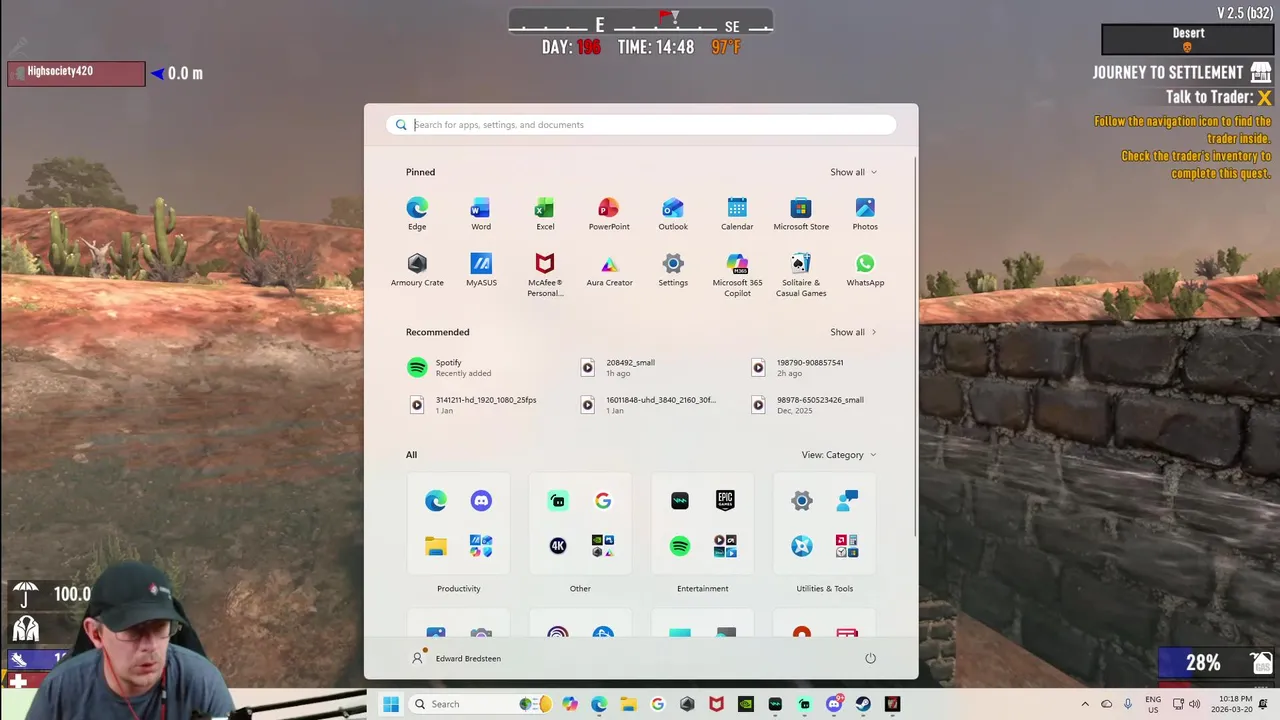
Task: Click the McAfee icon on the taskbar
Action: coord(716,704)
